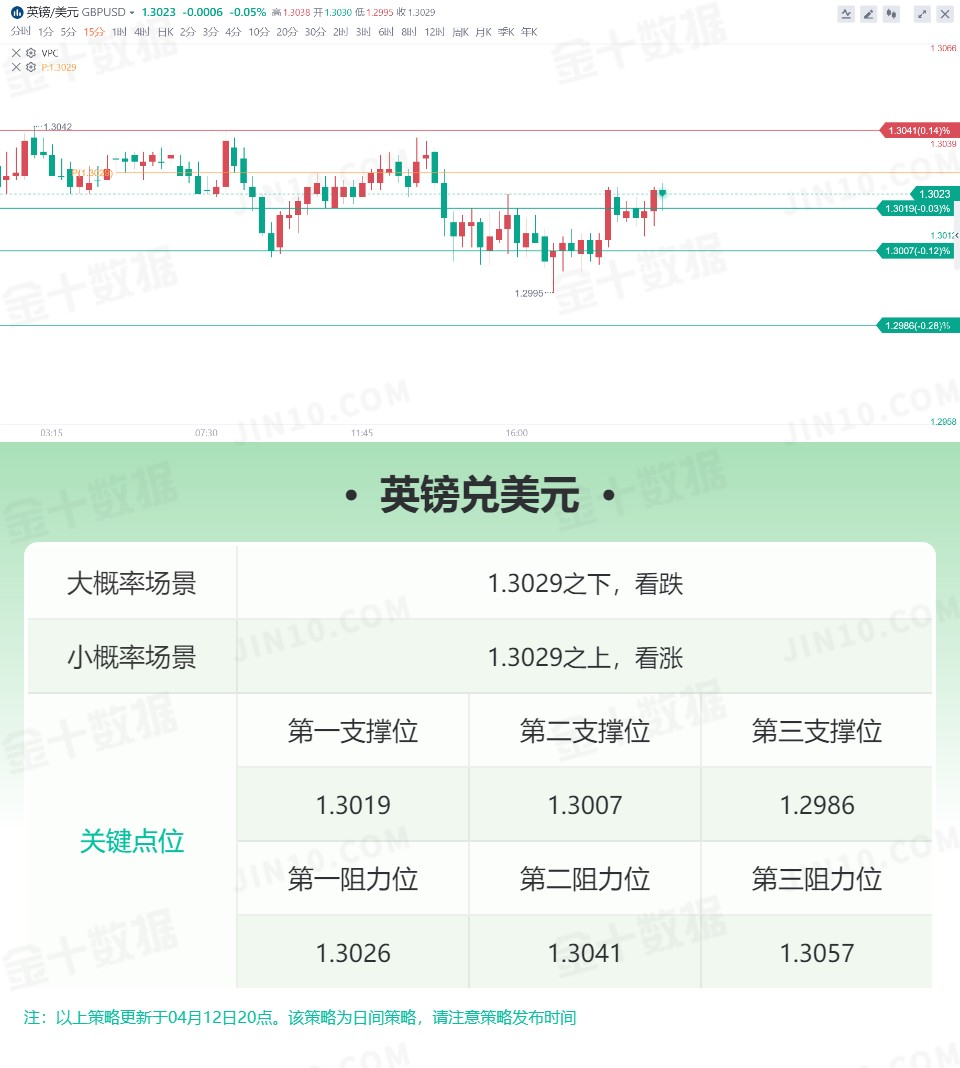Open the candlestick chart type icon
This screenshot has width=960, height=1068.
tap(891, 14)
